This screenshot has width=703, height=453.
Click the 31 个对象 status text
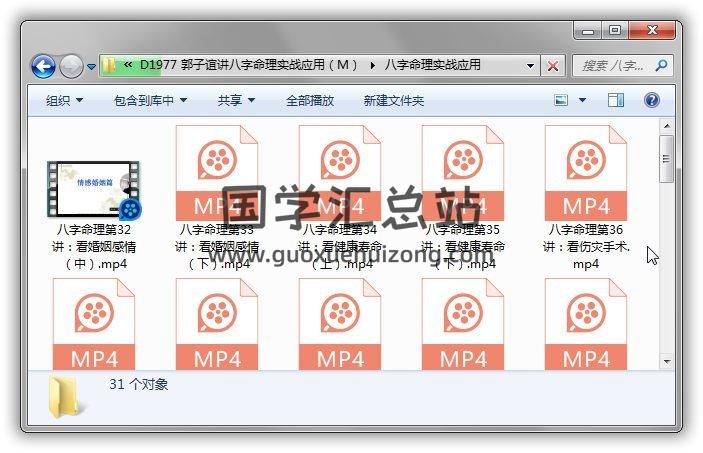[139, 384]
